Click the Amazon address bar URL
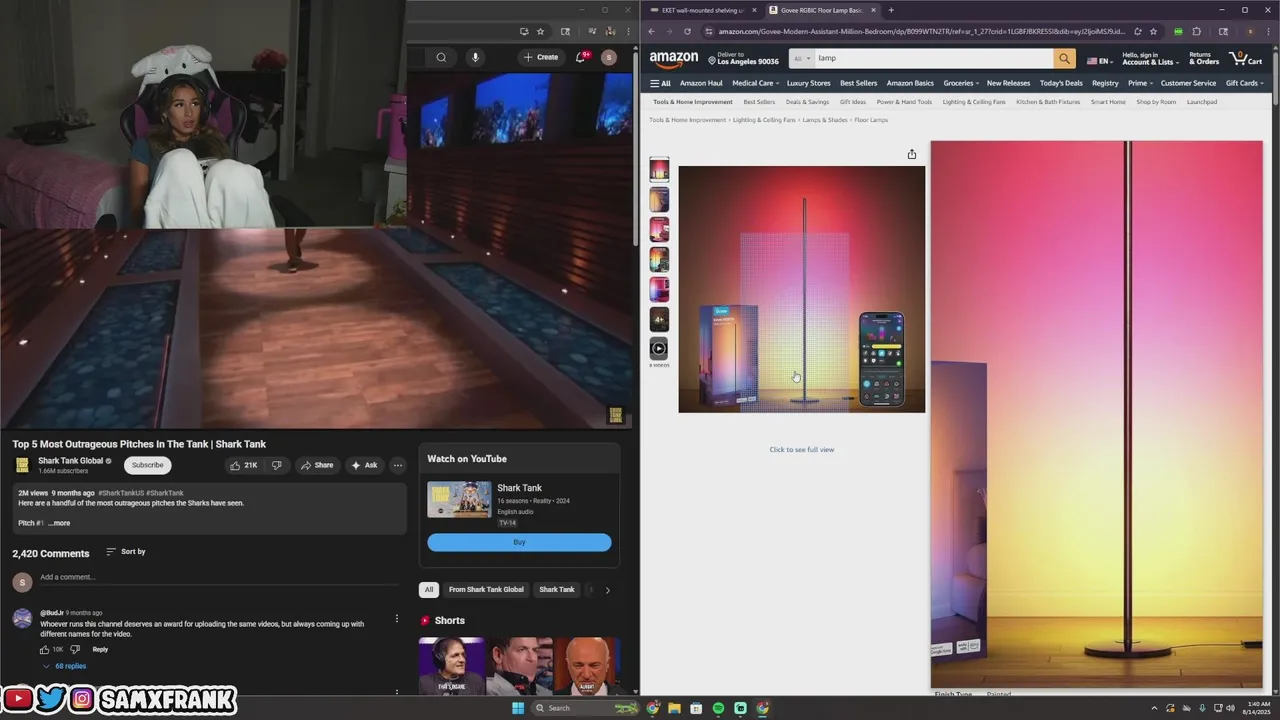 pyautogui.click(x=920, y=31)
